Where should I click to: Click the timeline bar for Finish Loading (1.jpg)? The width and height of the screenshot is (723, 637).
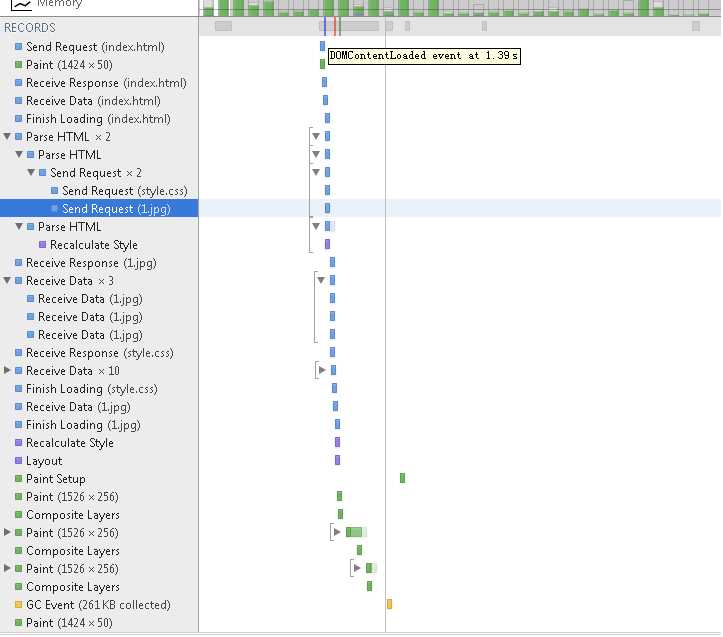(338, 424)
